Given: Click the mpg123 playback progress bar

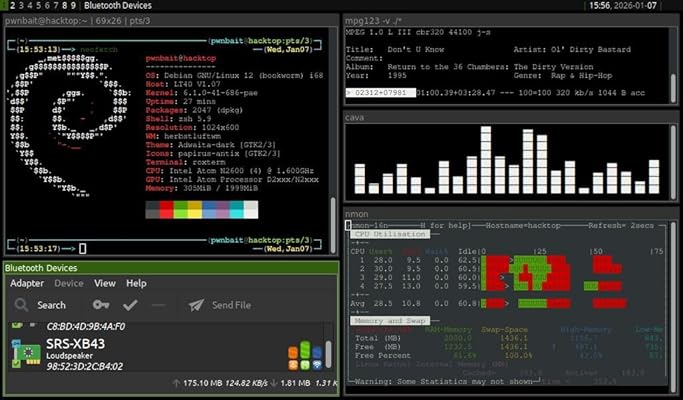Looking at the screenshot, I should pos(381,92).
